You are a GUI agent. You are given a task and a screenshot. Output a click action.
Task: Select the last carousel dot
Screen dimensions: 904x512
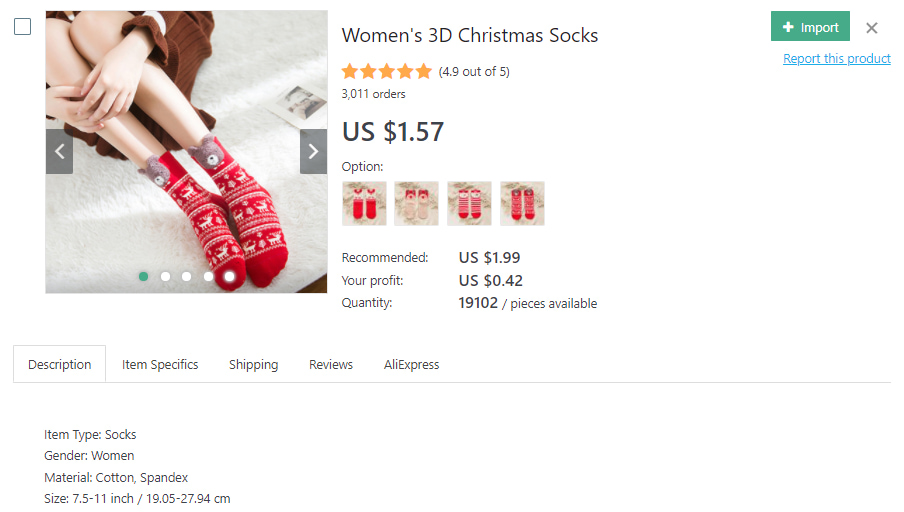229,276
